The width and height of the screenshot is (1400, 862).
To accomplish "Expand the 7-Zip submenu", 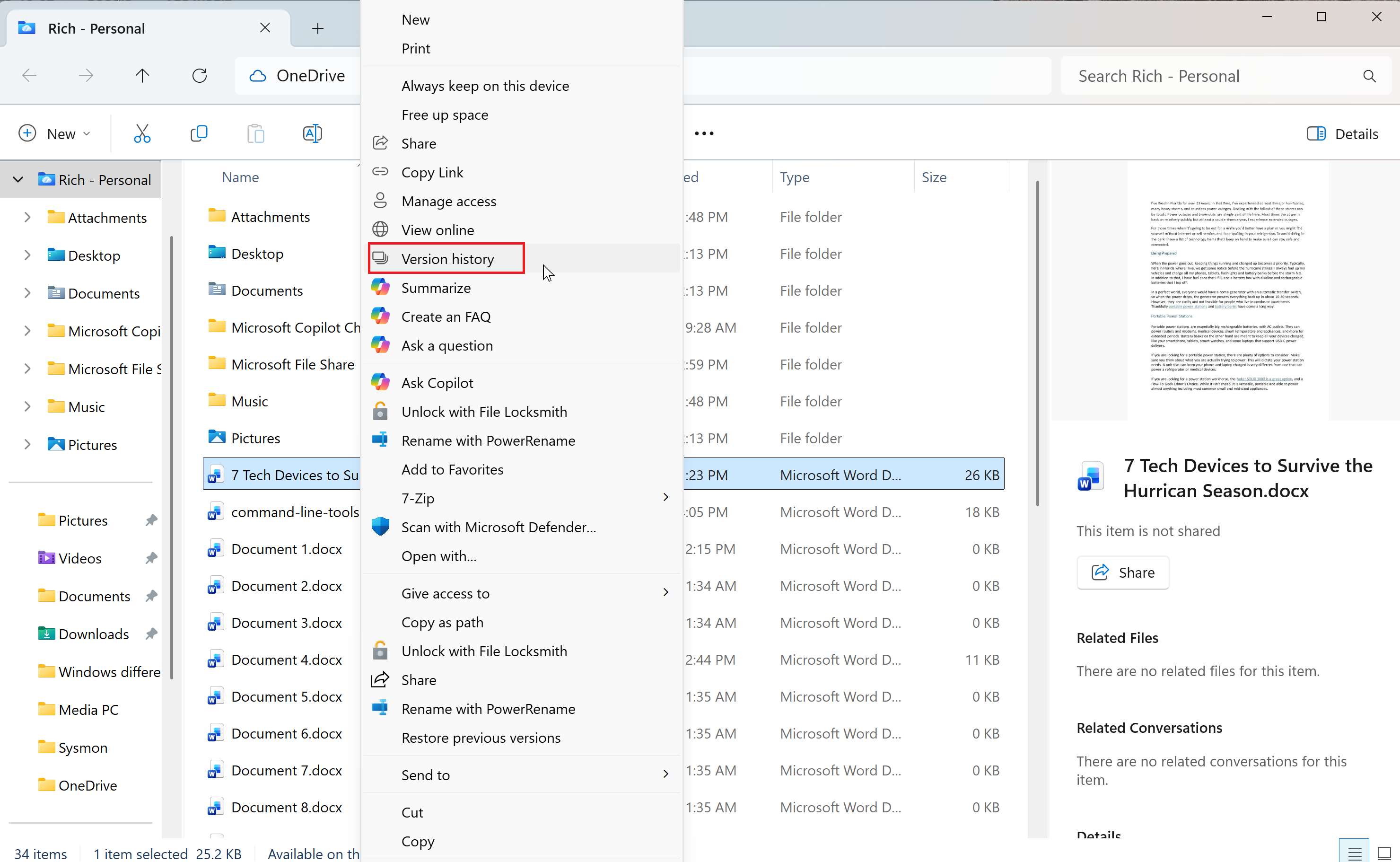I will coord(522,498).
